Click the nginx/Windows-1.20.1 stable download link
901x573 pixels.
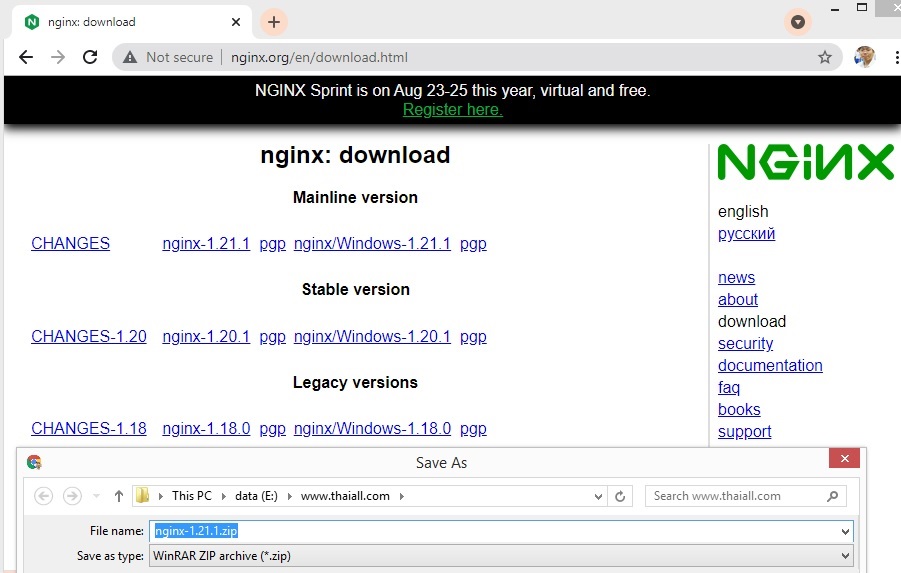(372, 336)
